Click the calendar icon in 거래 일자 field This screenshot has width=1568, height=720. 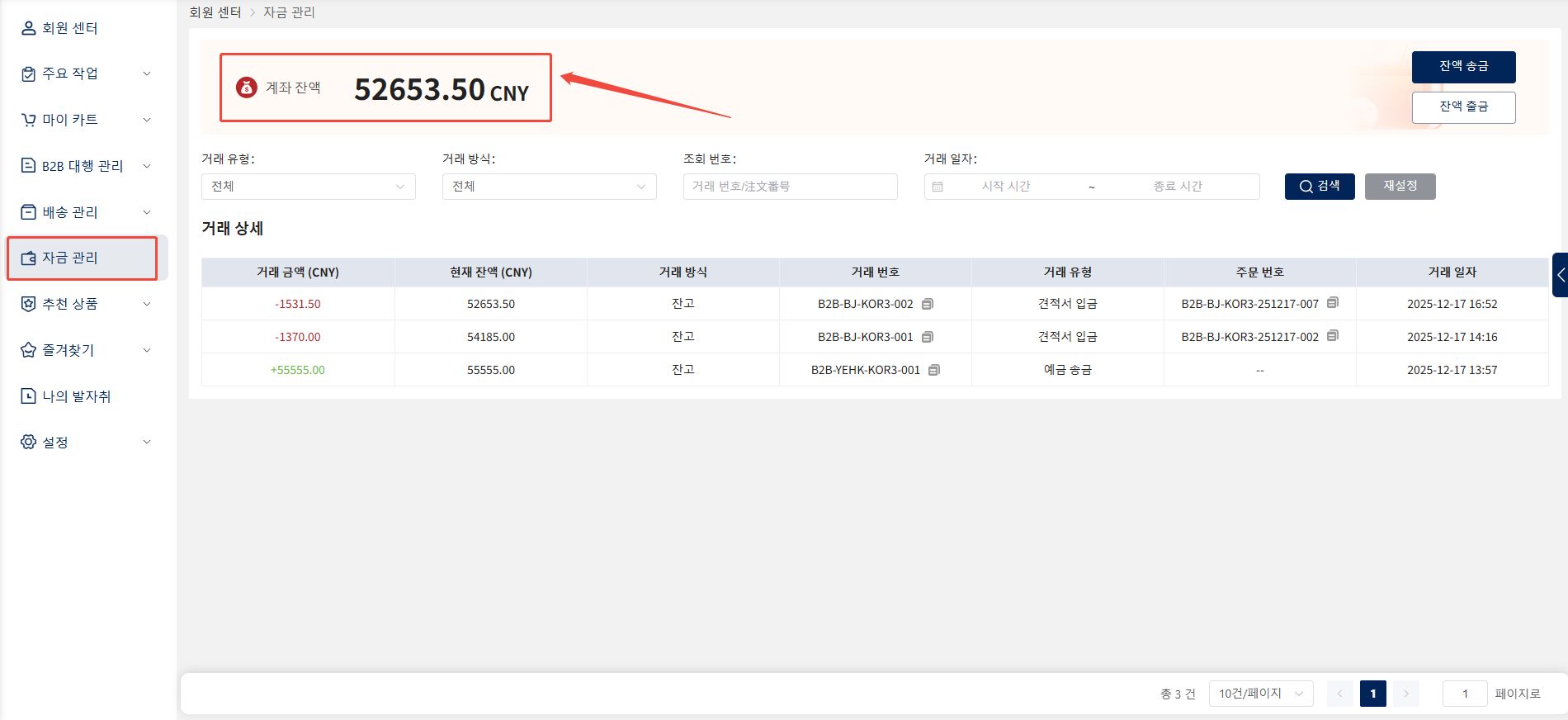937,187
